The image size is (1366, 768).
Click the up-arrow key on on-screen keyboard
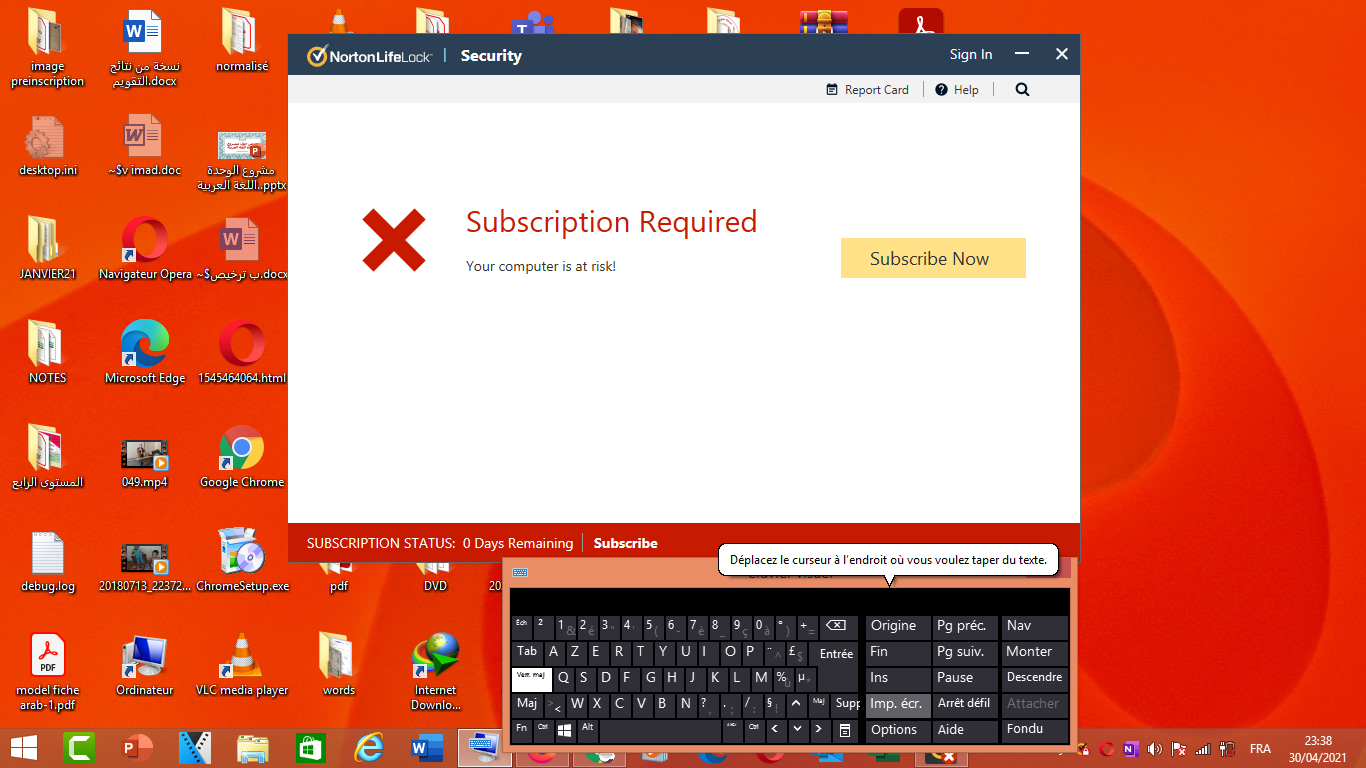pos(797,706)
